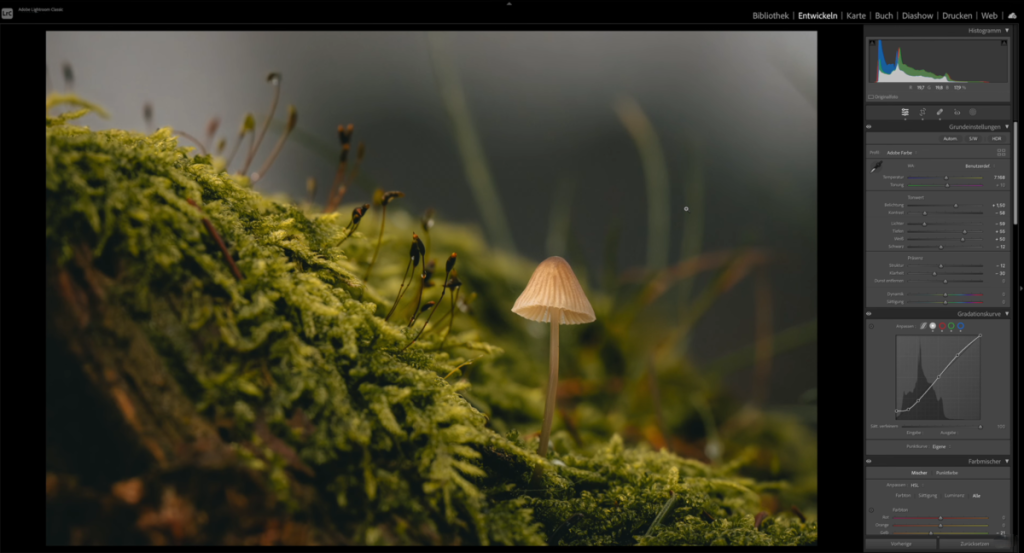Switch to the Karte module
The height and width of the screenshot is (553, 1024).
pyautogui.click(x=856, y=16)
